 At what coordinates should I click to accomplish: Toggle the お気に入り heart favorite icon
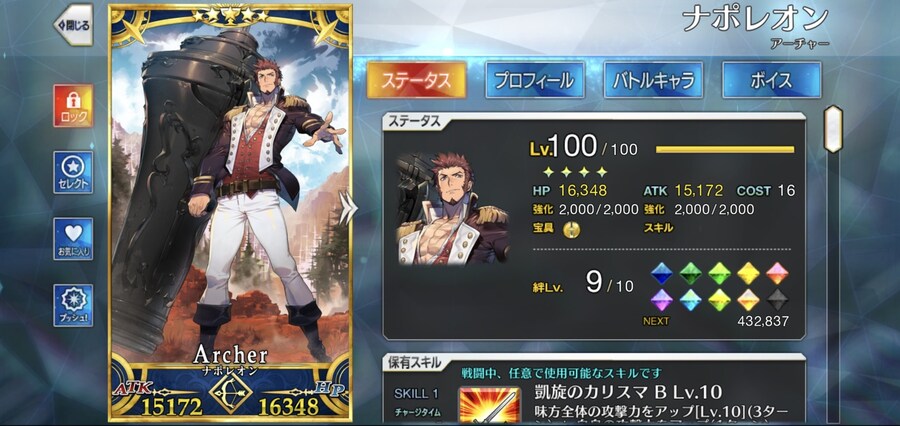pyautogui.click(x=73, y=239)
